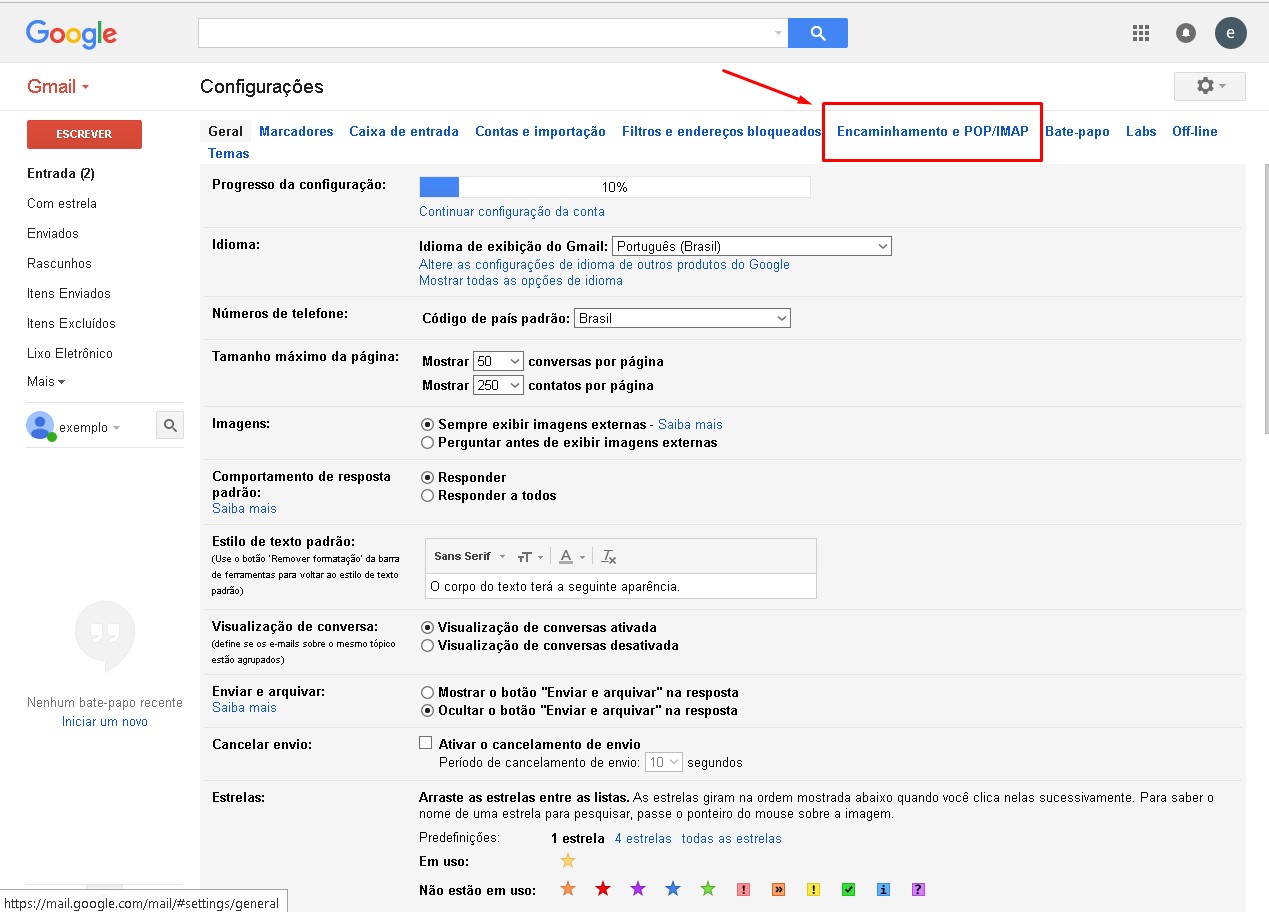Screen dimensions: 1269x912
Task: Choose the '4 estrelas' preset
Action: click(x=643, y=838)
